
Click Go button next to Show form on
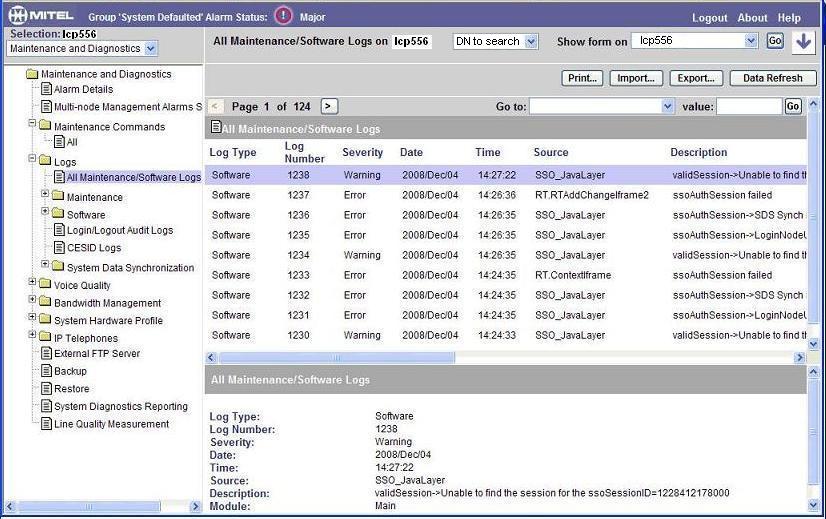click(774, 41)
